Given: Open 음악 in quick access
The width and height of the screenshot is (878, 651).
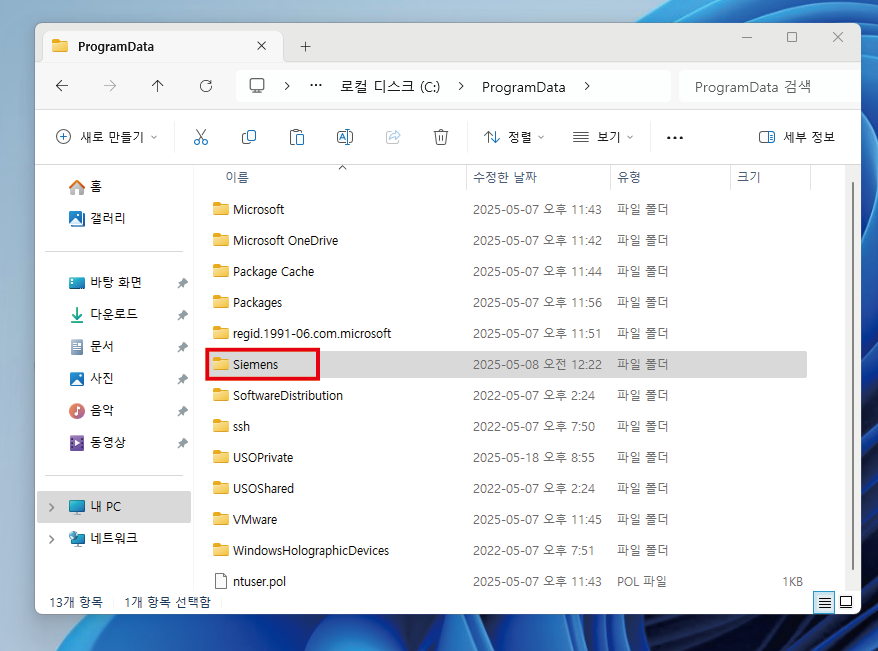Looking at the screenshot, I should click(91, 410).
